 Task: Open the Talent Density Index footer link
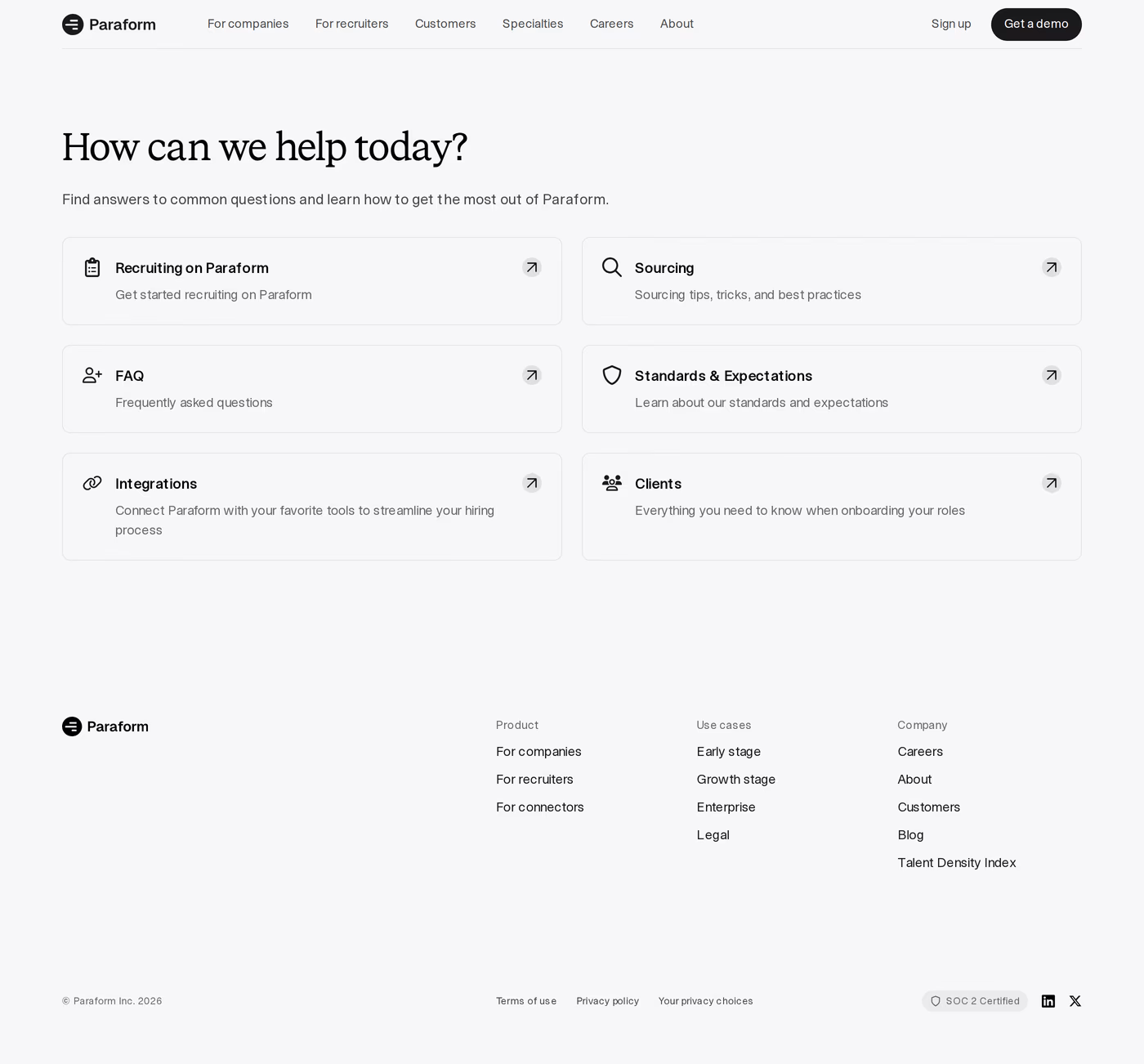[957, 863]
